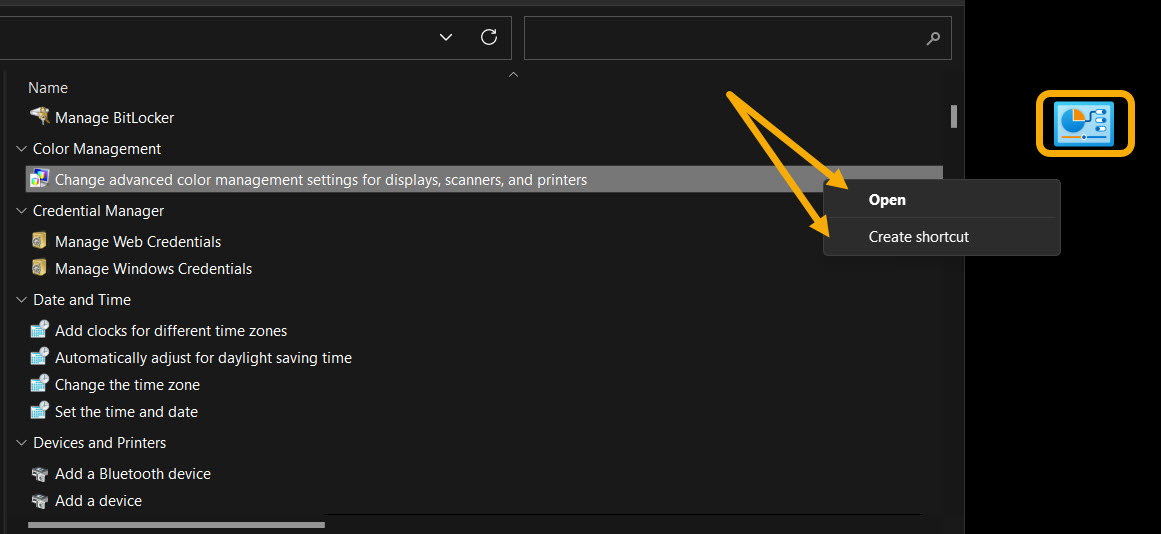
Task: Click the Manage BitLocker icon
Action: pyautogui.click(x=39, y=117)
